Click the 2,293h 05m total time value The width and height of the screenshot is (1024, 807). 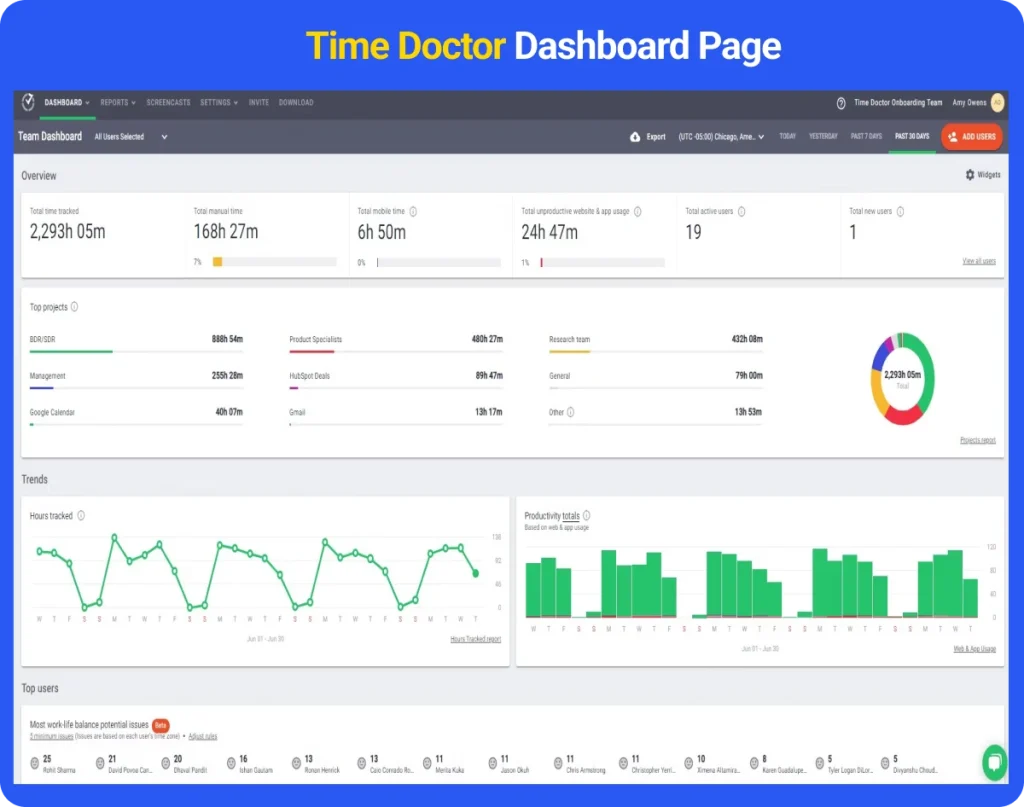pos(67,232)
